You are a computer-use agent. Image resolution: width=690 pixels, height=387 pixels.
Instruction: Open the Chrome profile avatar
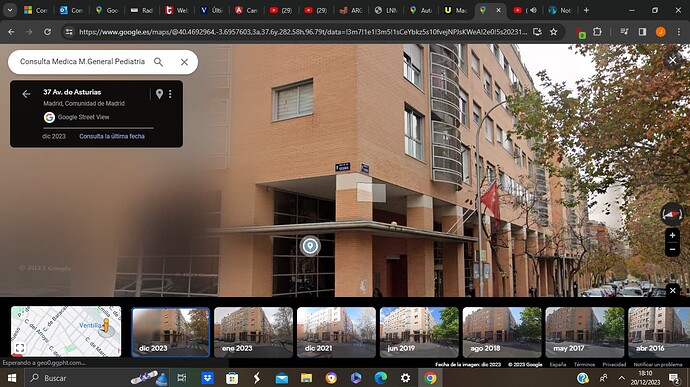pyautogui.click(x=660, y=32)
